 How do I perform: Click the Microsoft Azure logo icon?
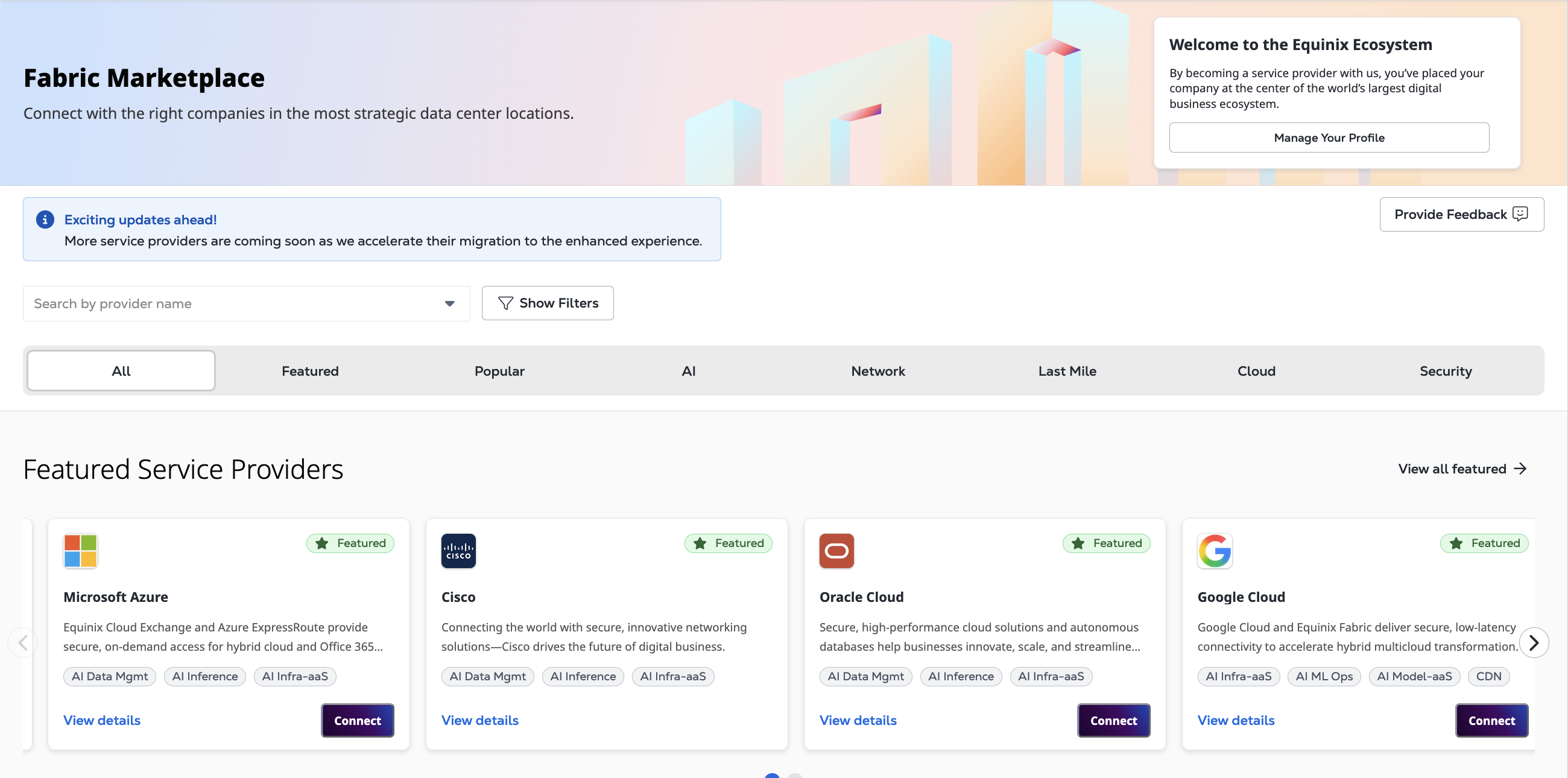click(80, 550)
